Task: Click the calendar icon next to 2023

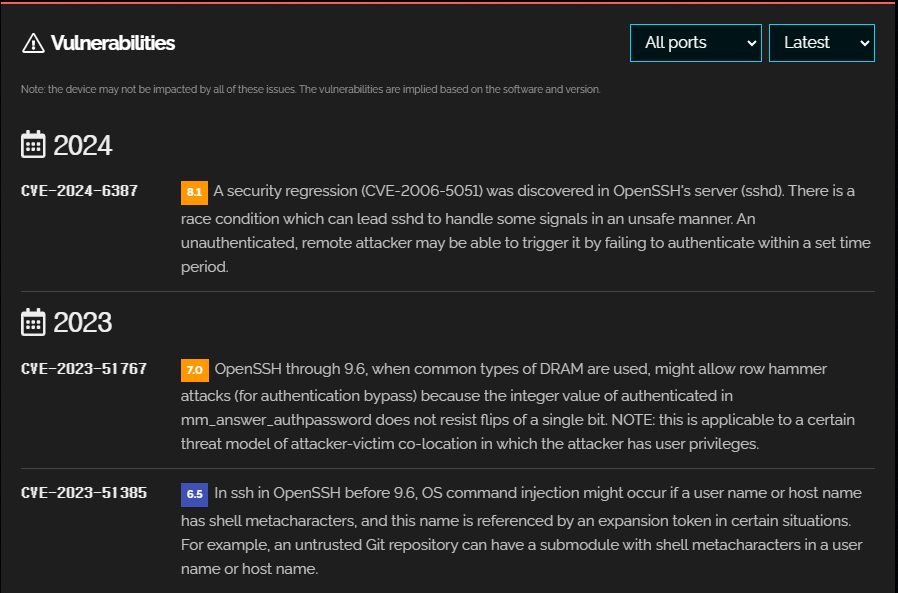Action: [x=33, y=322]
